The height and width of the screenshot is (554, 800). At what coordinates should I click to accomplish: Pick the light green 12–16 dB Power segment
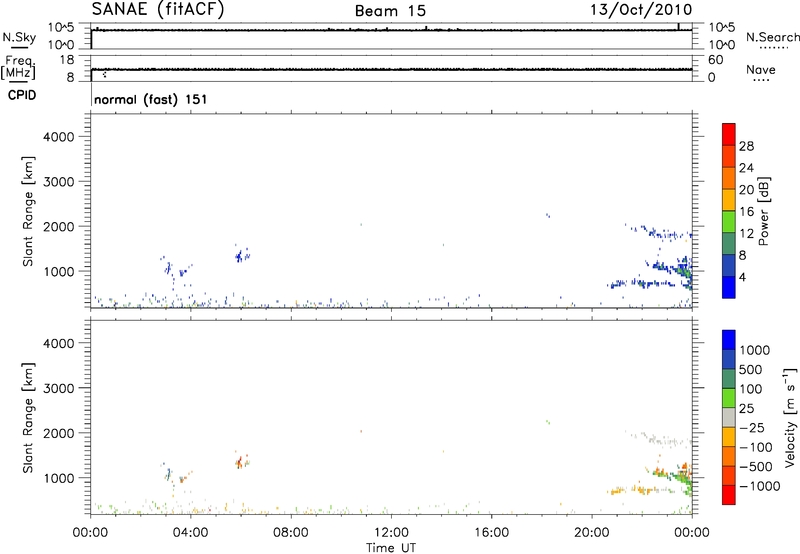(729, 221)
